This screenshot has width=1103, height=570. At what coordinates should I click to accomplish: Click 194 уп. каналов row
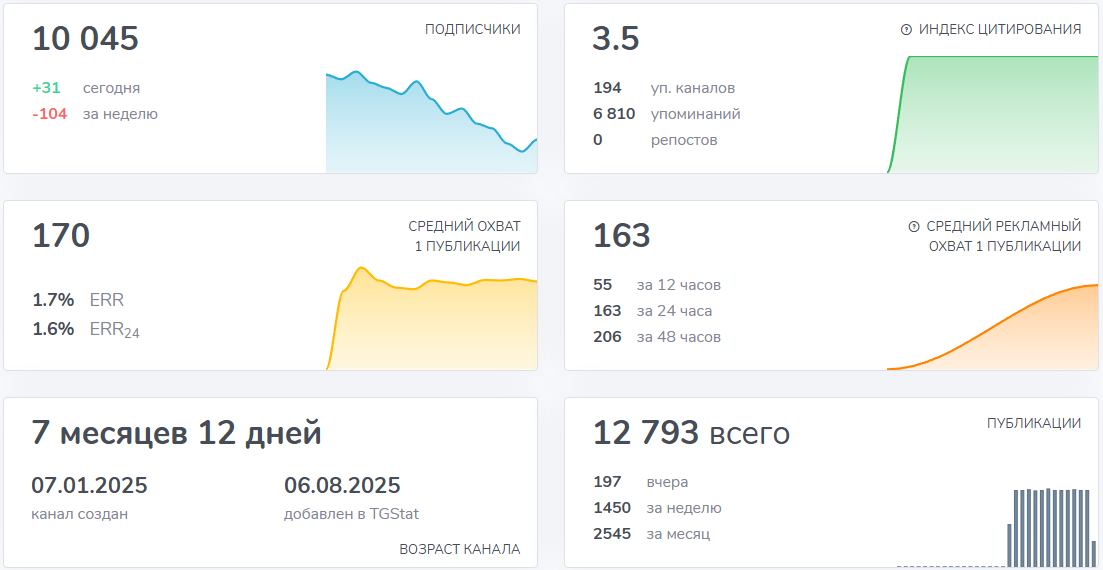664,89
